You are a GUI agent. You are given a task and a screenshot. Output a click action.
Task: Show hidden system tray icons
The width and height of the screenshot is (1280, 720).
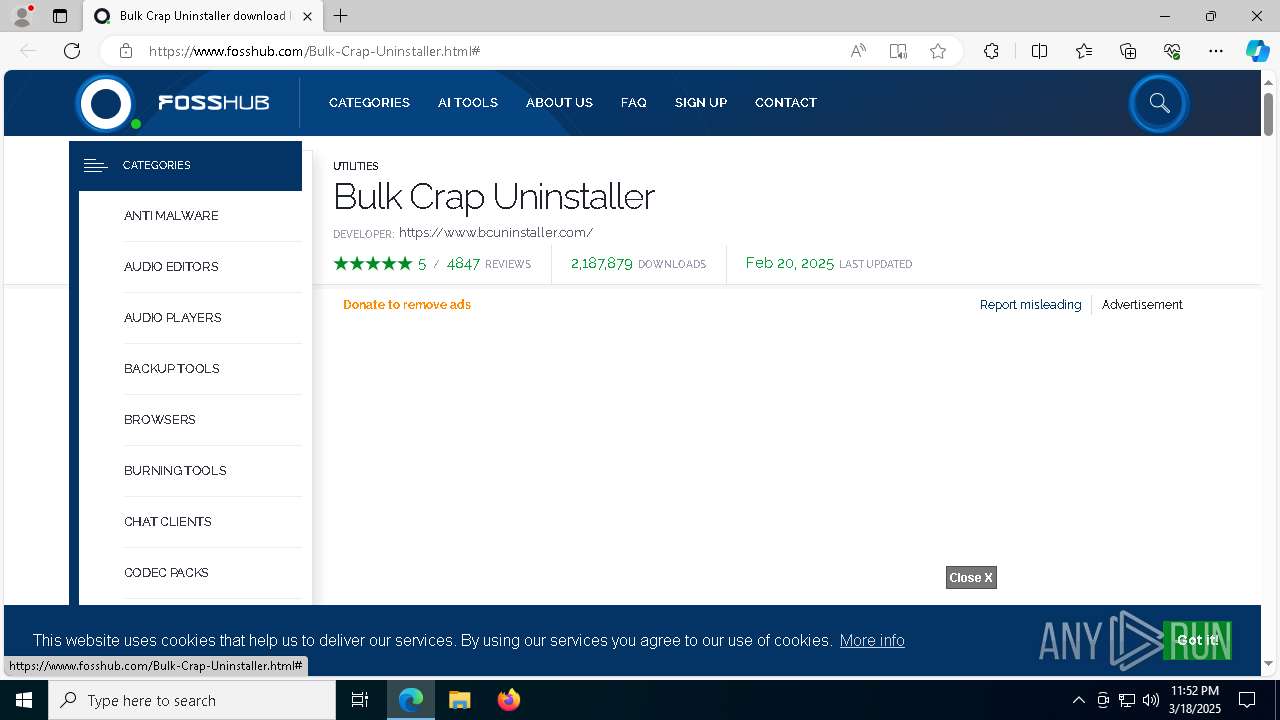[x=1078, y=700]
